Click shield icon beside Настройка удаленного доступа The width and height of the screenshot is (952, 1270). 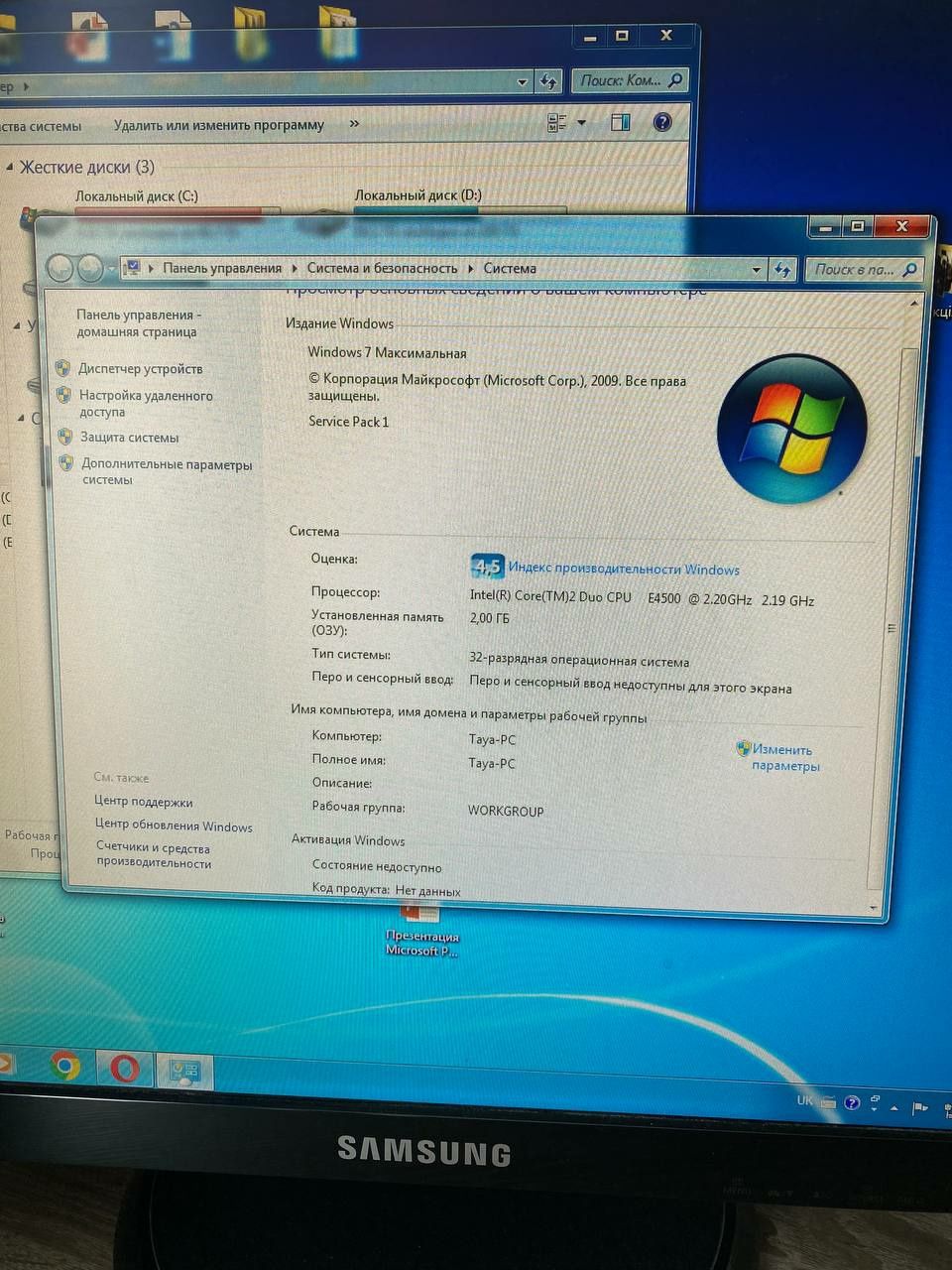pos(64,395)
